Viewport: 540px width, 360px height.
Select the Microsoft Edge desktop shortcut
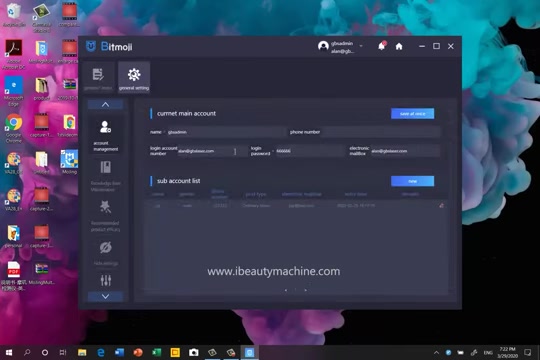coord(14,91)
